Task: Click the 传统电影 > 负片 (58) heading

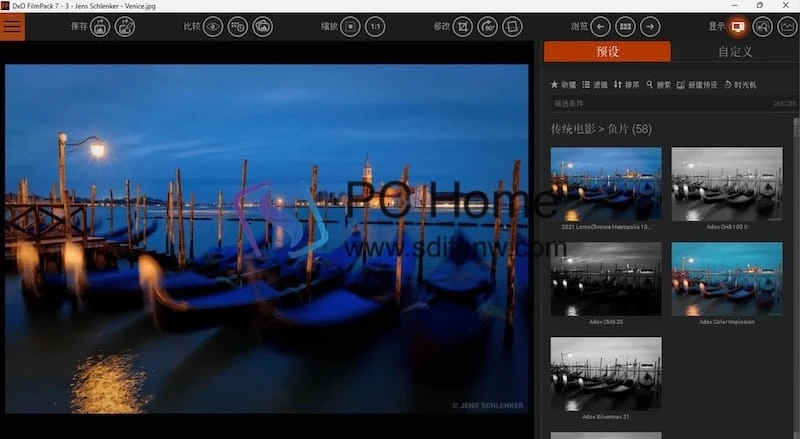Action: pos(601,129)
